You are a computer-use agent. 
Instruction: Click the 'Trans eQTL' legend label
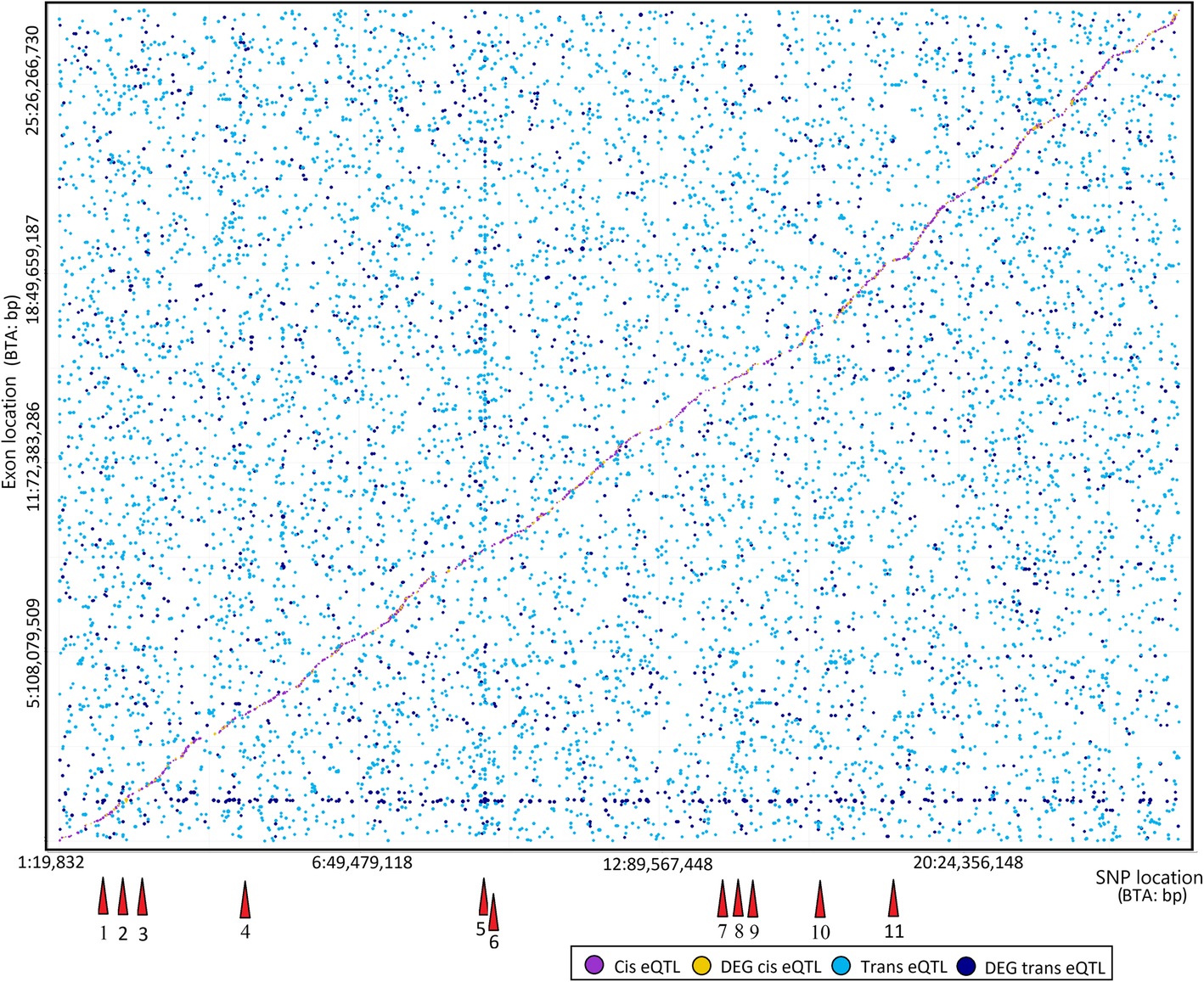(x=903, y=966)
